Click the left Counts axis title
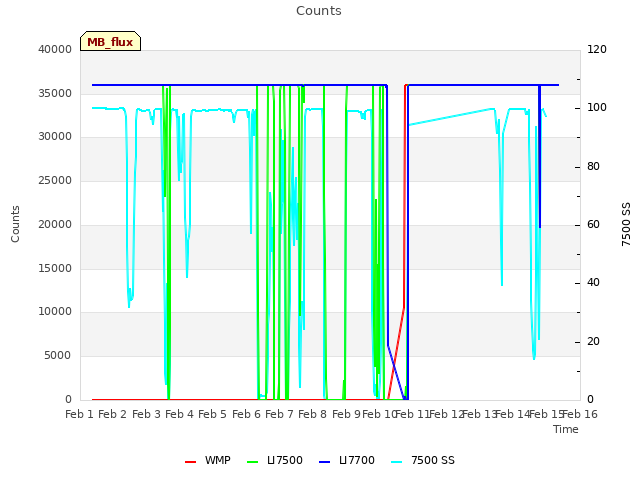The height and width of the screenshot is (480, 640). click(15, 224)
